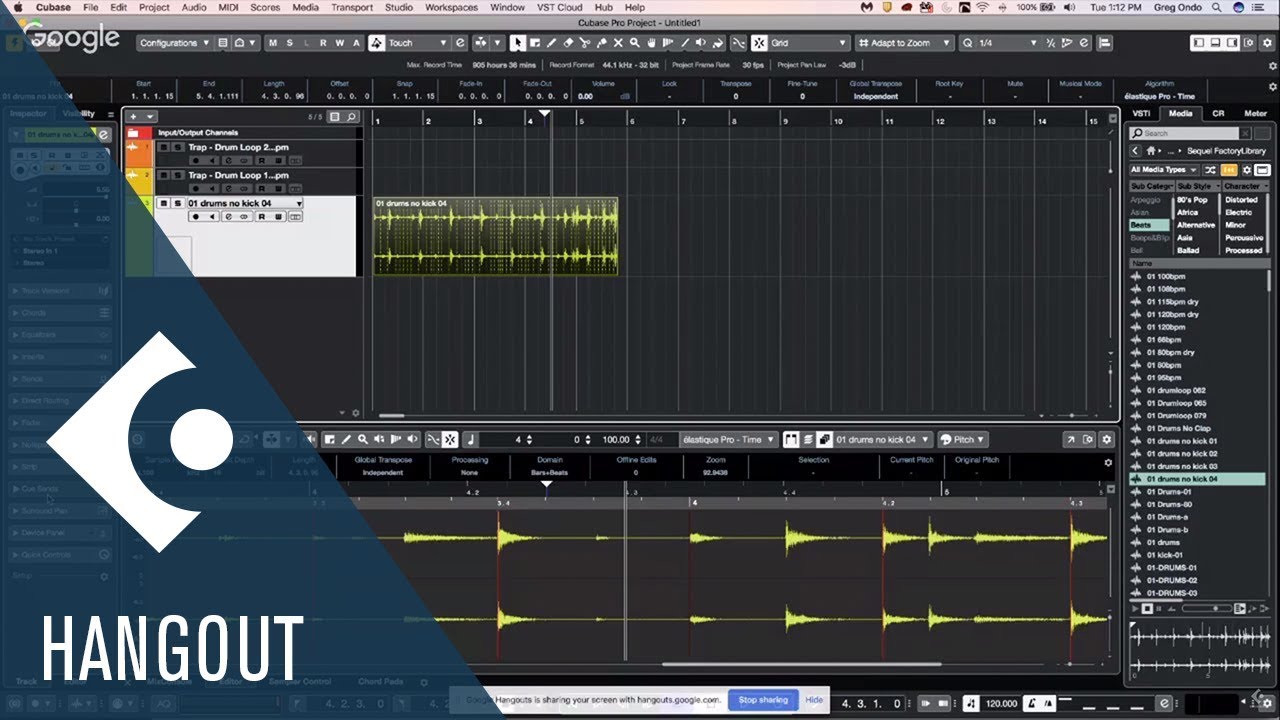Open the 1/4 quantize preset dropdown

click(x=1007, y=43)
